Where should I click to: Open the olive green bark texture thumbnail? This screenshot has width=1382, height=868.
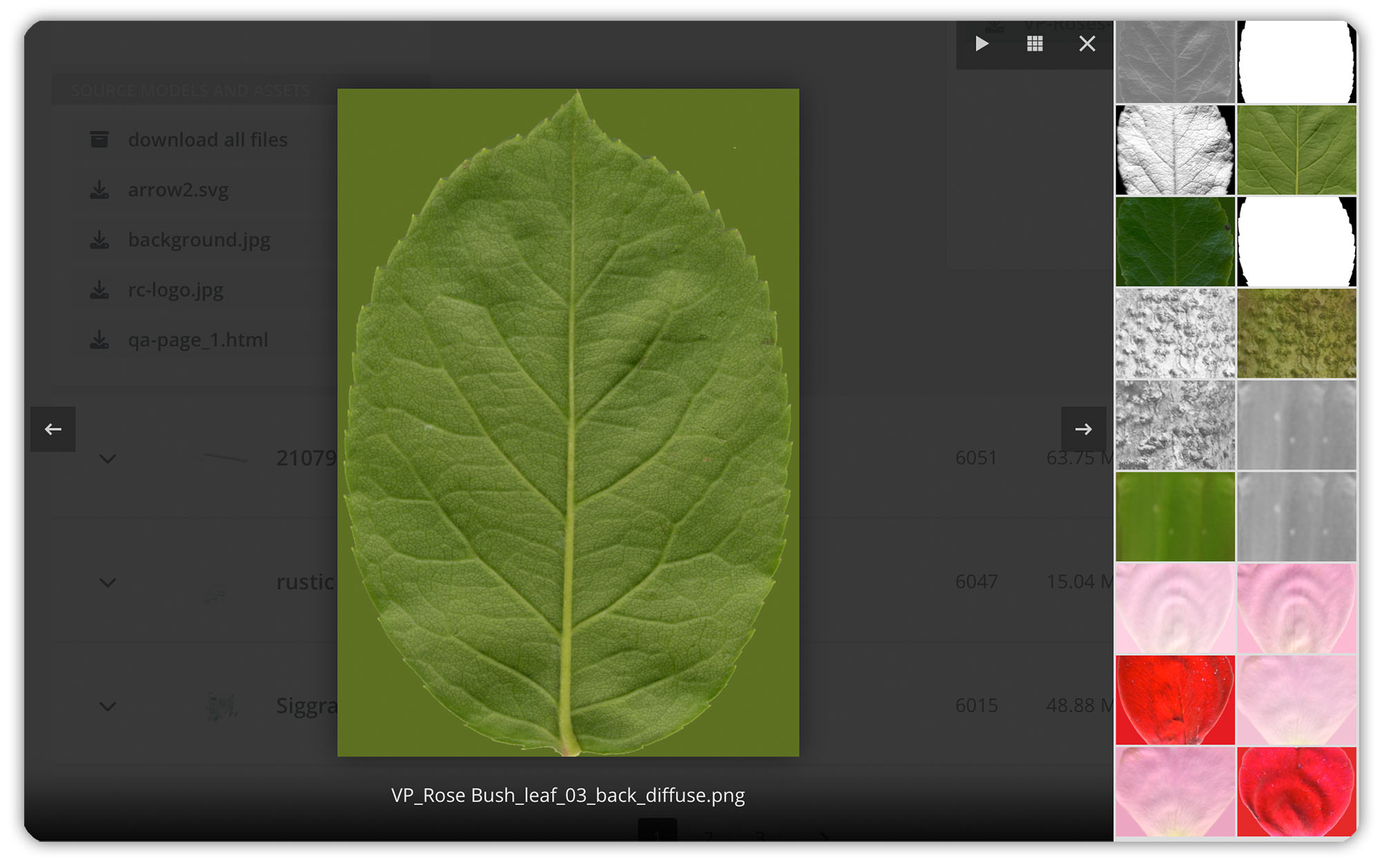(1297, 334)
